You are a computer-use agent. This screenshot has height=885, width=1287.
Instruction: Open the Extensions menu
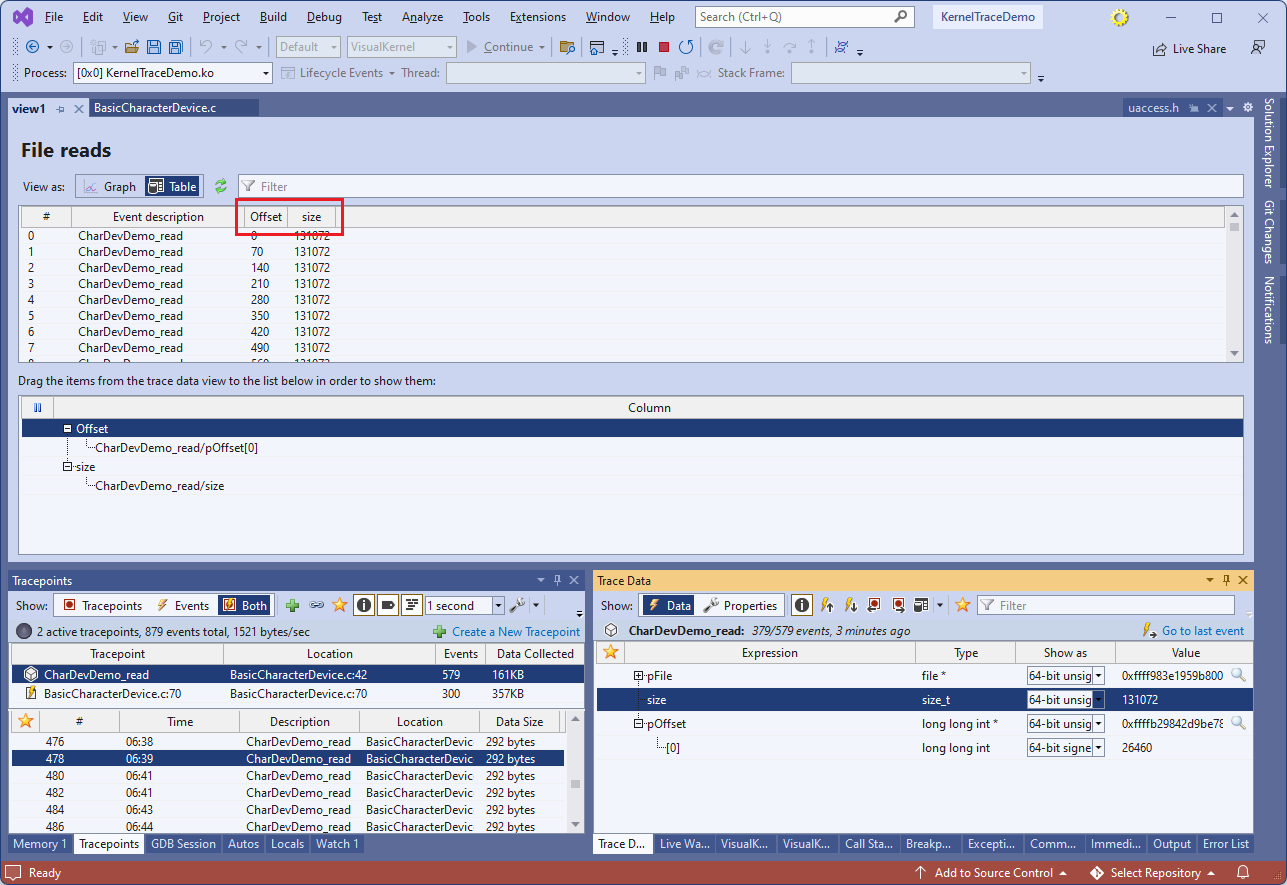click(x=537, y=17)
